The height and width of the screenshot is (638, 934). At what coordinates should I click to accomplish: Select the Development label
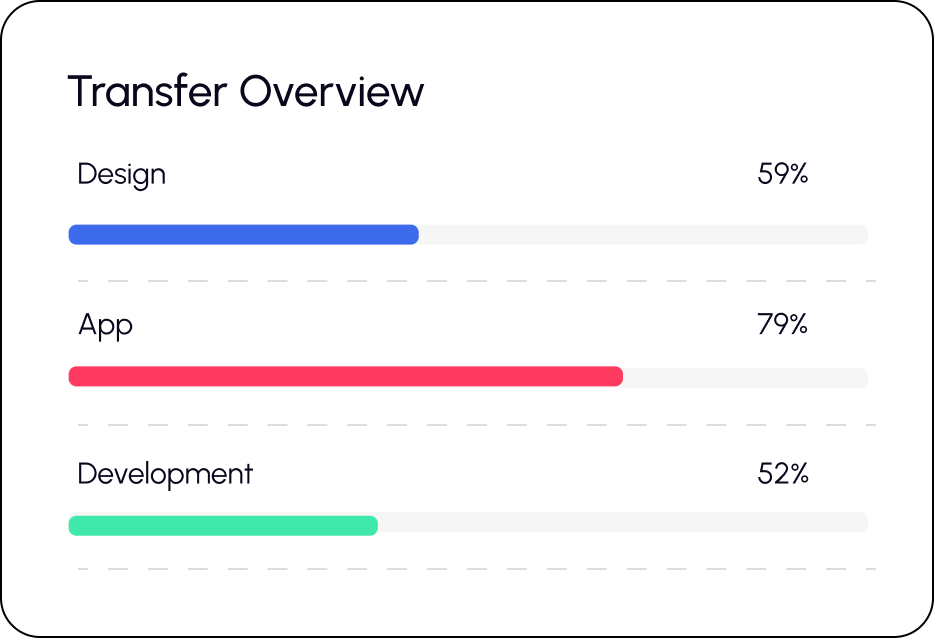[x=165, y=474]
